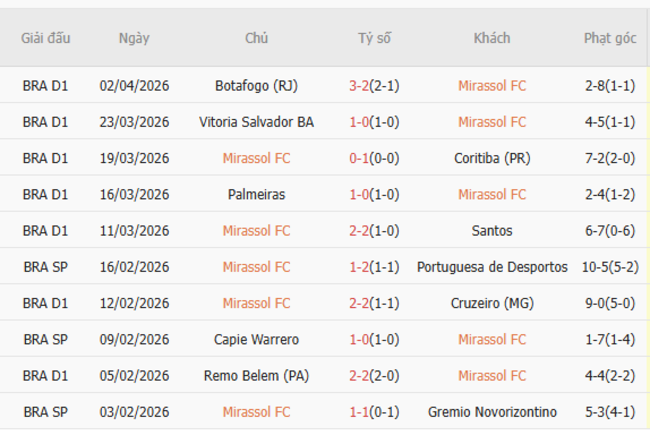Open the Palmeiras team link
The image size is (650, 435).
tap(256, 194)
